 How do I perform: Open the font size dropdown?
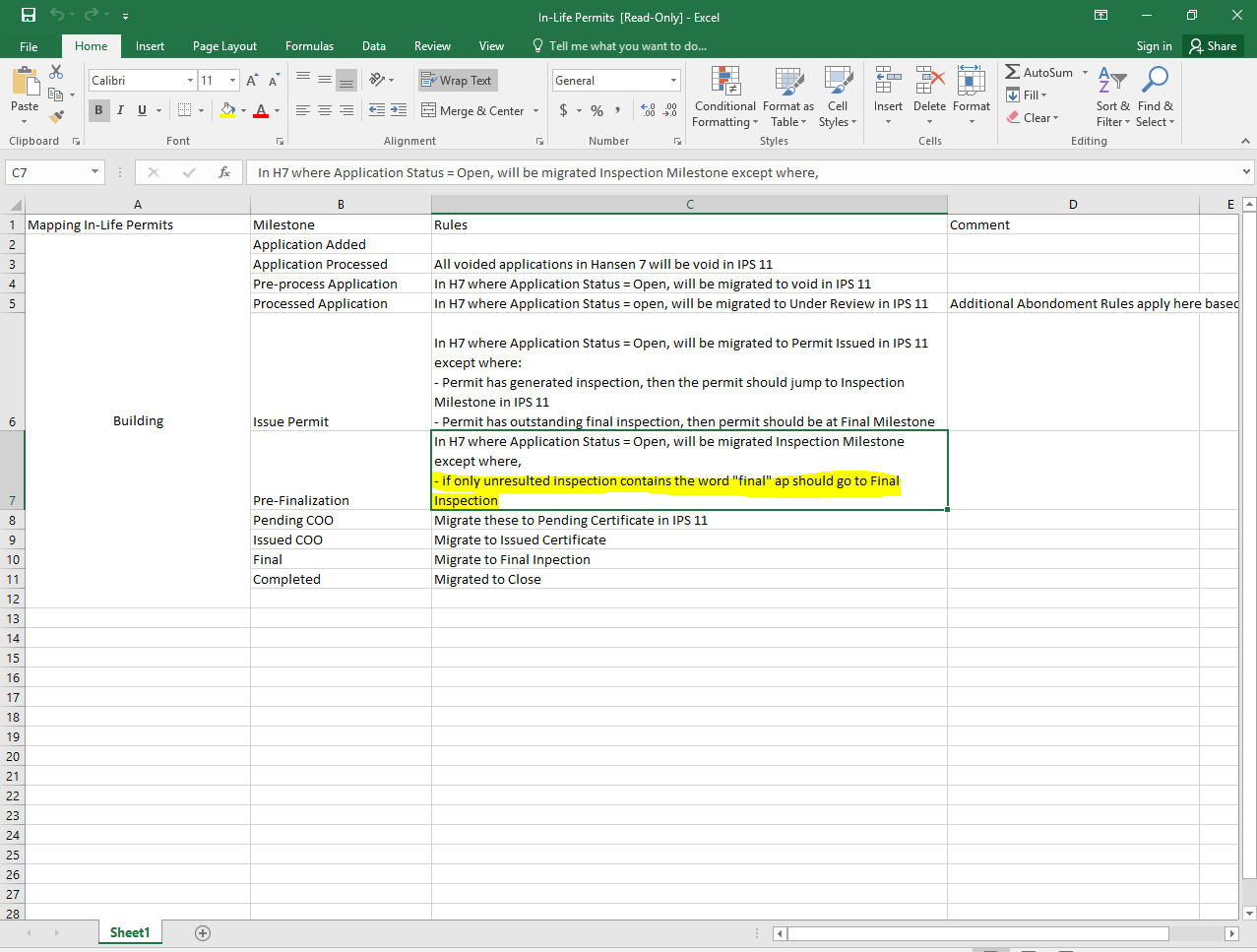click(233, 81)
